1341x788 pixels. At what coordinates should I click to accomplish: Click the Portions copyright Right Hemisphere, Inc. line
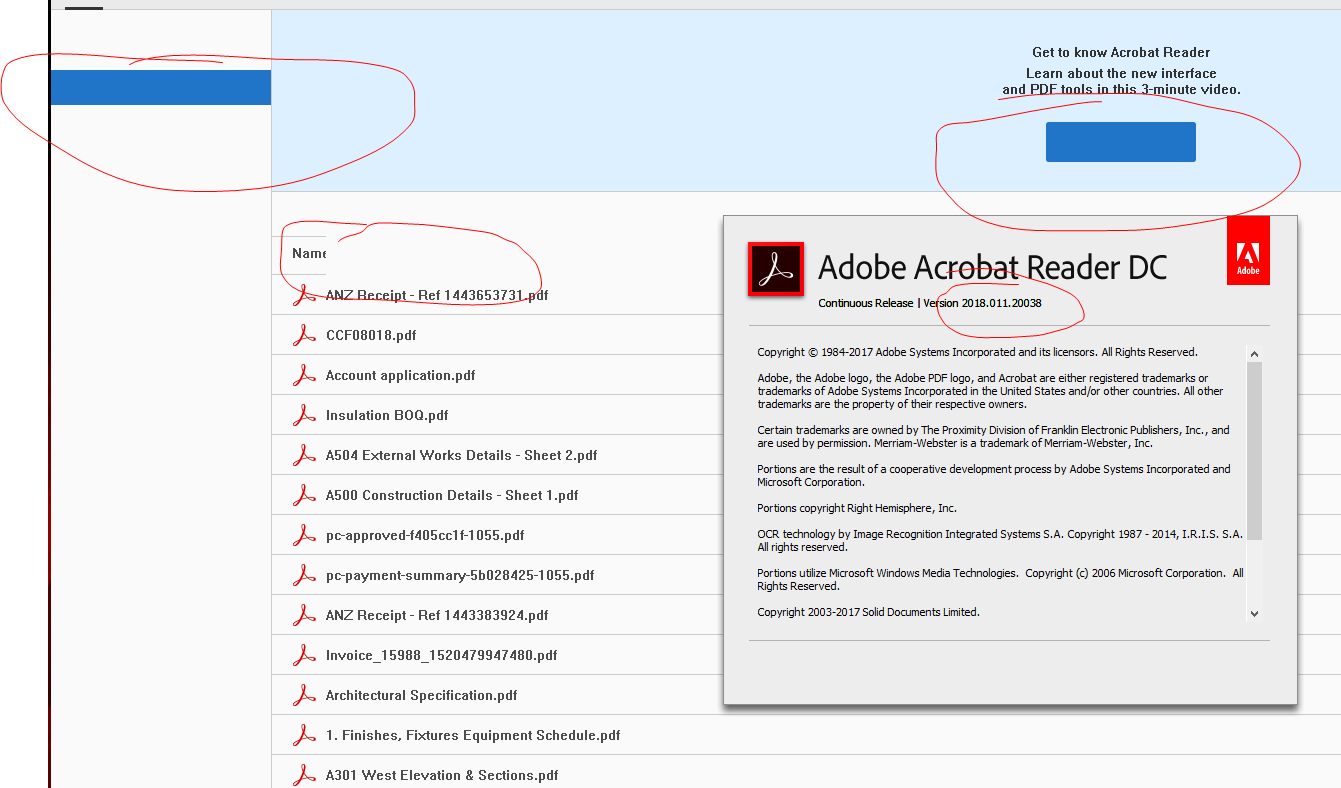click(x=857, y=508)
